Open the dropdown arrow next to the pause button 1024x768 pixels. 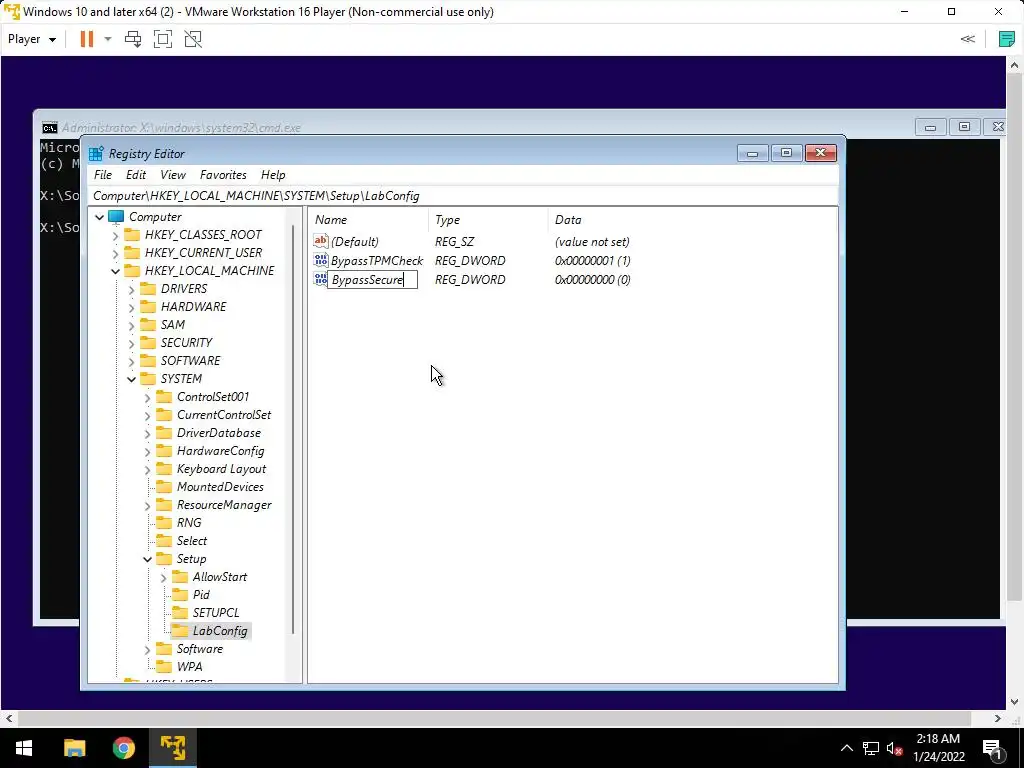point(108,39)
